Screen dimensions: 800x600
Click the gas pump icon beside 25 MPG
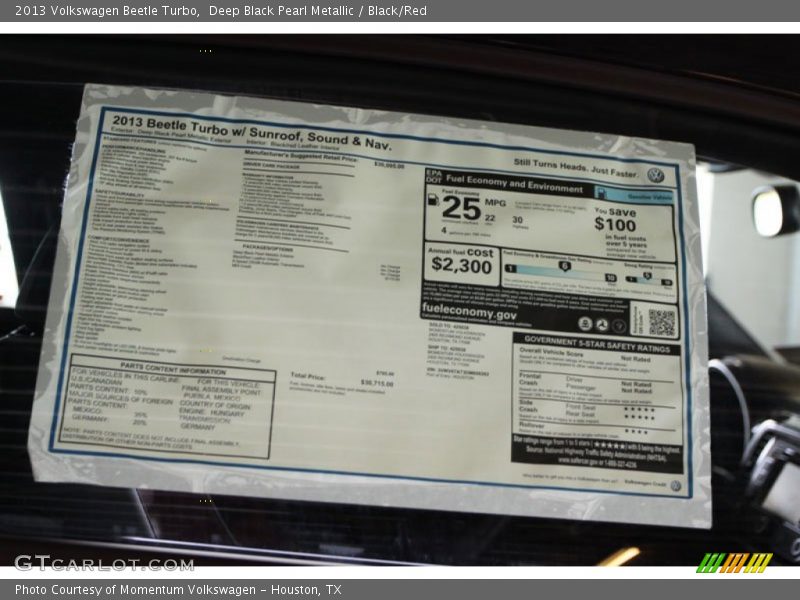(433, 200)
